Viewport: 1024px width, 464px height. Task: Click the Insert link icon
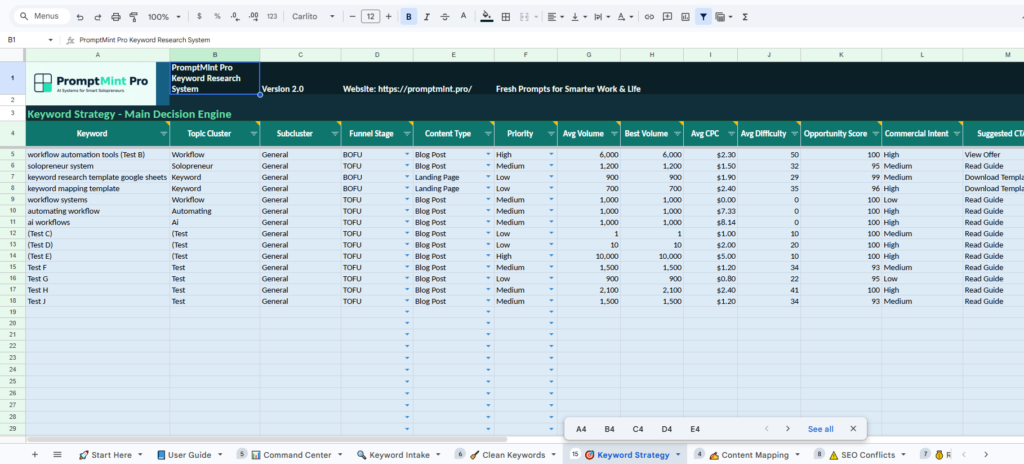click(649, 16)
